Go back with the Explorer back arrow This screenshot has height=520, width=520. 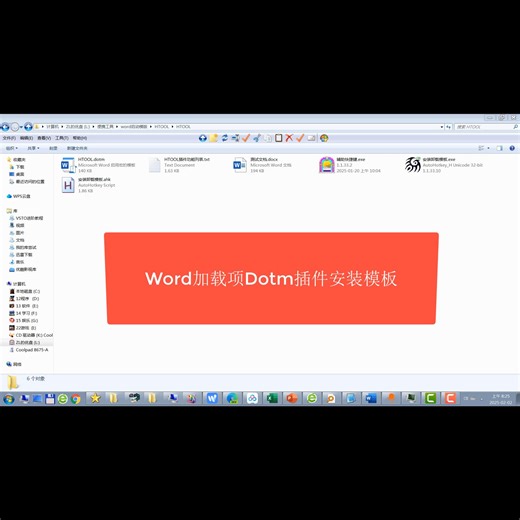[x=5, y=127]
